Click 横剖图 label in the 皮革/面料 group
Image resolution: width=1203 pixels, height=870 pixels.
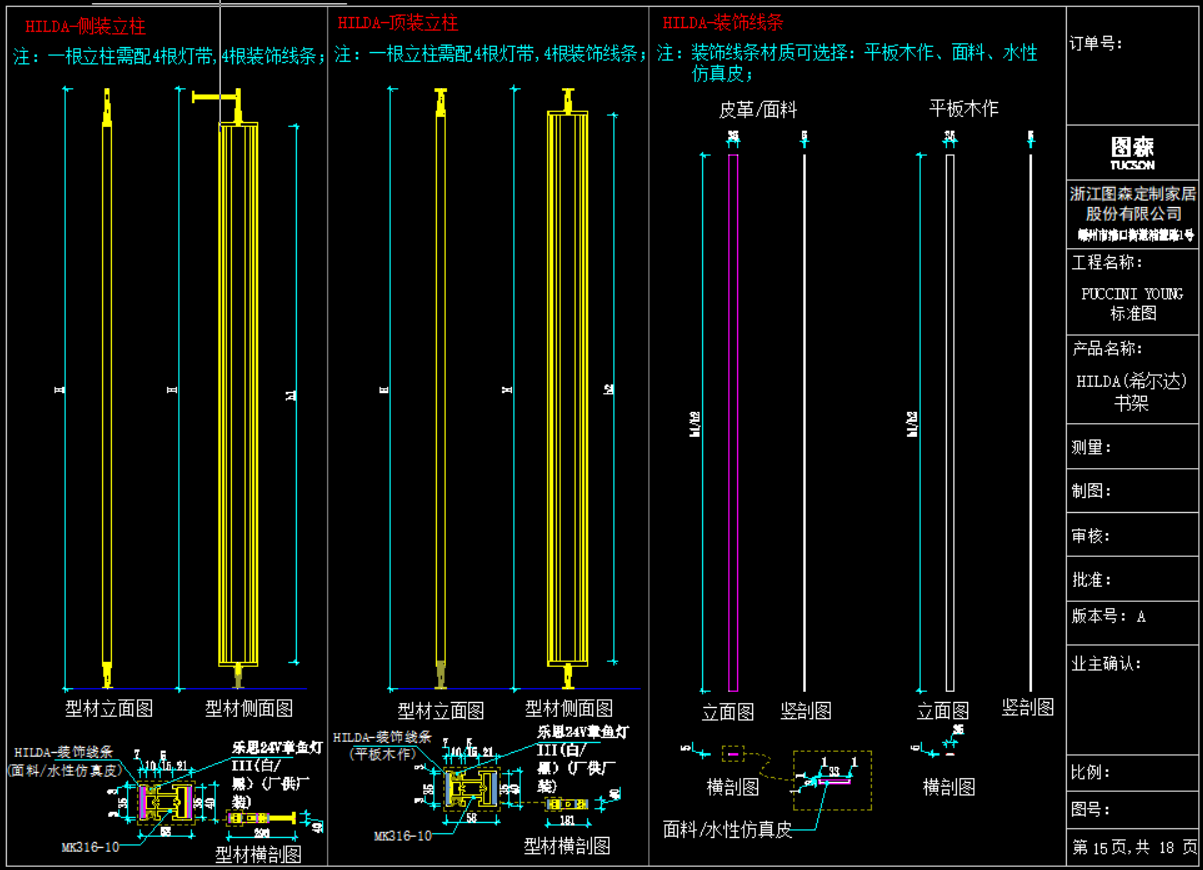click(733, 787)
